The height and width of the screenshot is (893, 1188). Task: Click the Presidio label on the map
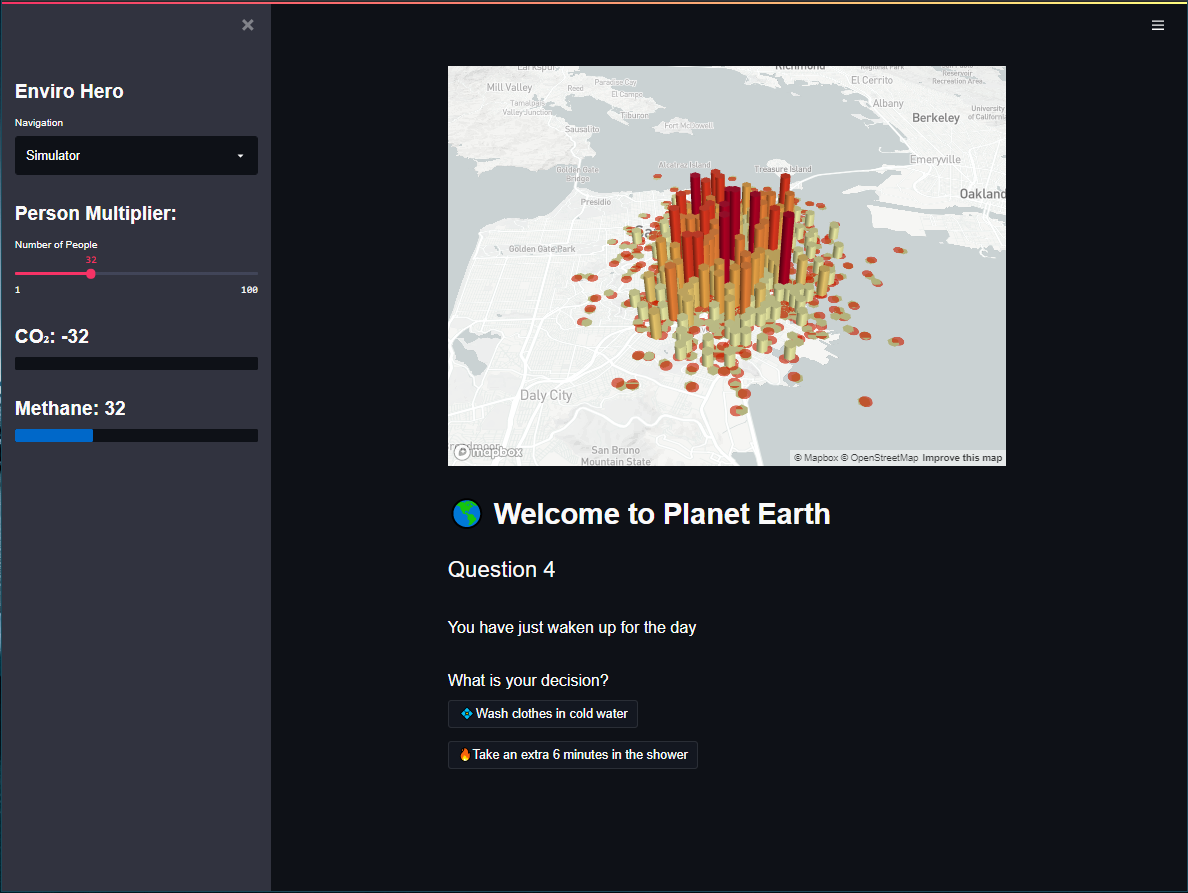[x=596, y=202]
